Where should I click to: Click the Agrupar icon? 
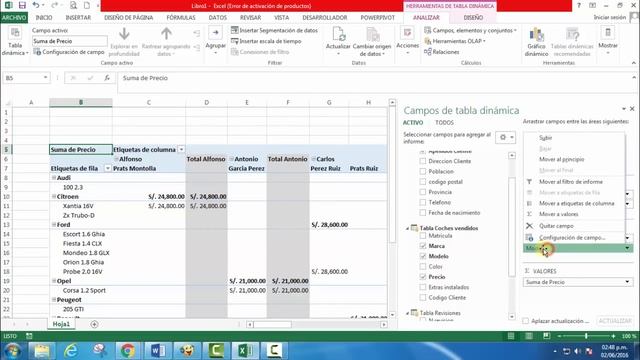tap(216, 33)
